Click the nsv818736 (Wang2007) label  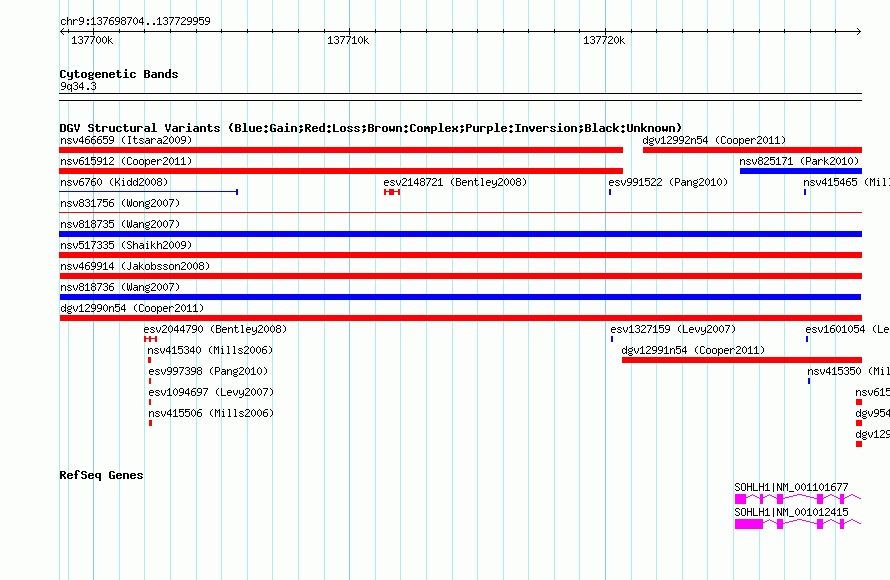120,287
